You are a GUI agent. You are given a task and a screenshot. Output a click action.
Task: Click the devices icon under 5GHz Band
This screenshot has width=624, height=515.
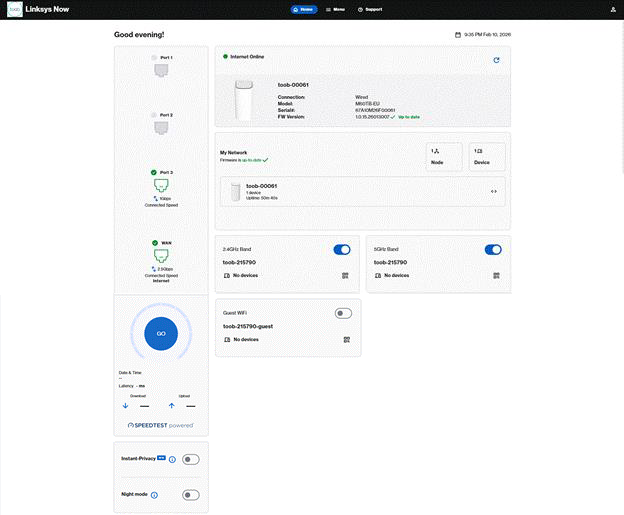[x=378, y=275]
